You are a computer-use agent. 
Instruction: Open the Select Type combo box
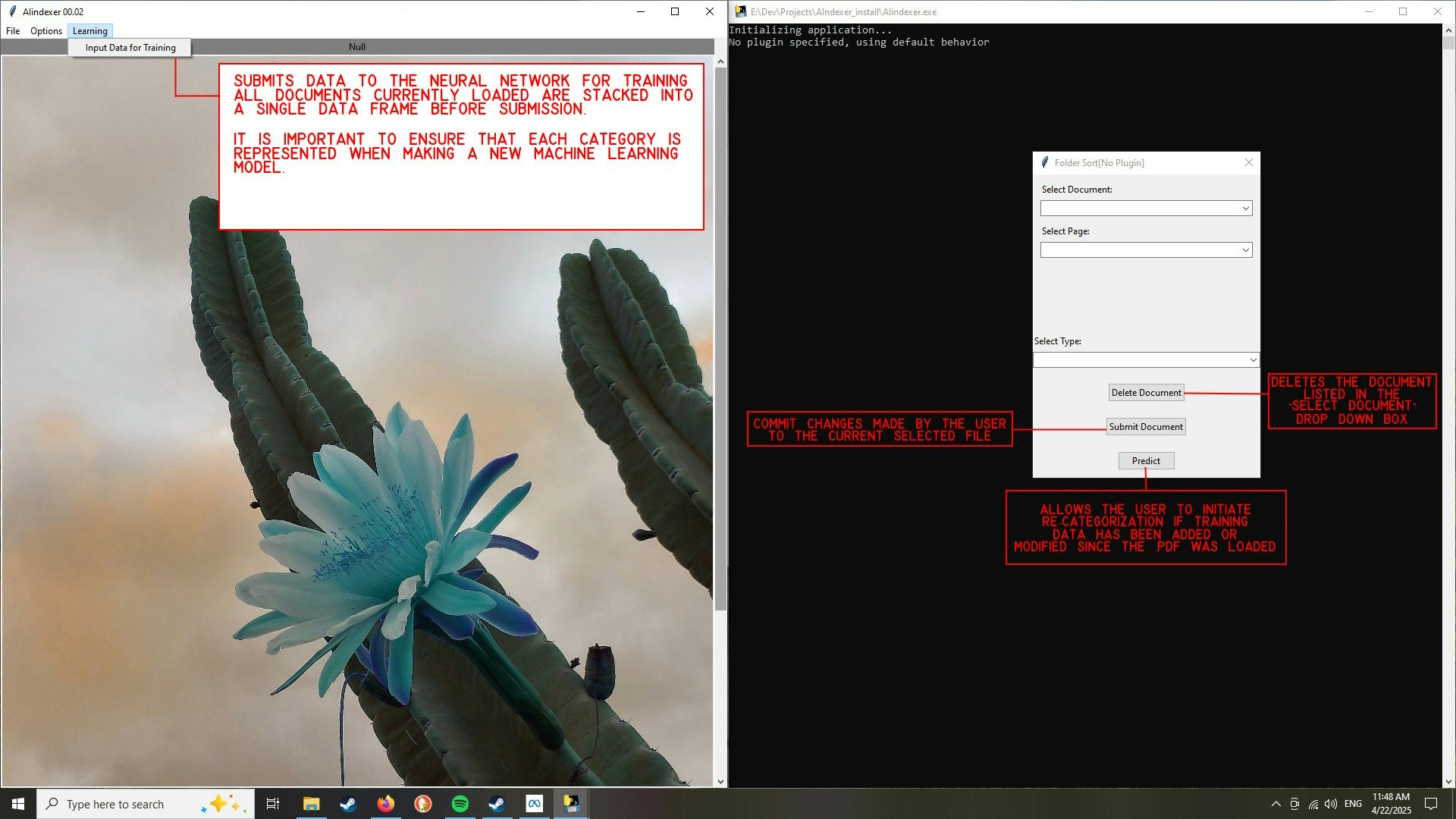(1253, 360)
